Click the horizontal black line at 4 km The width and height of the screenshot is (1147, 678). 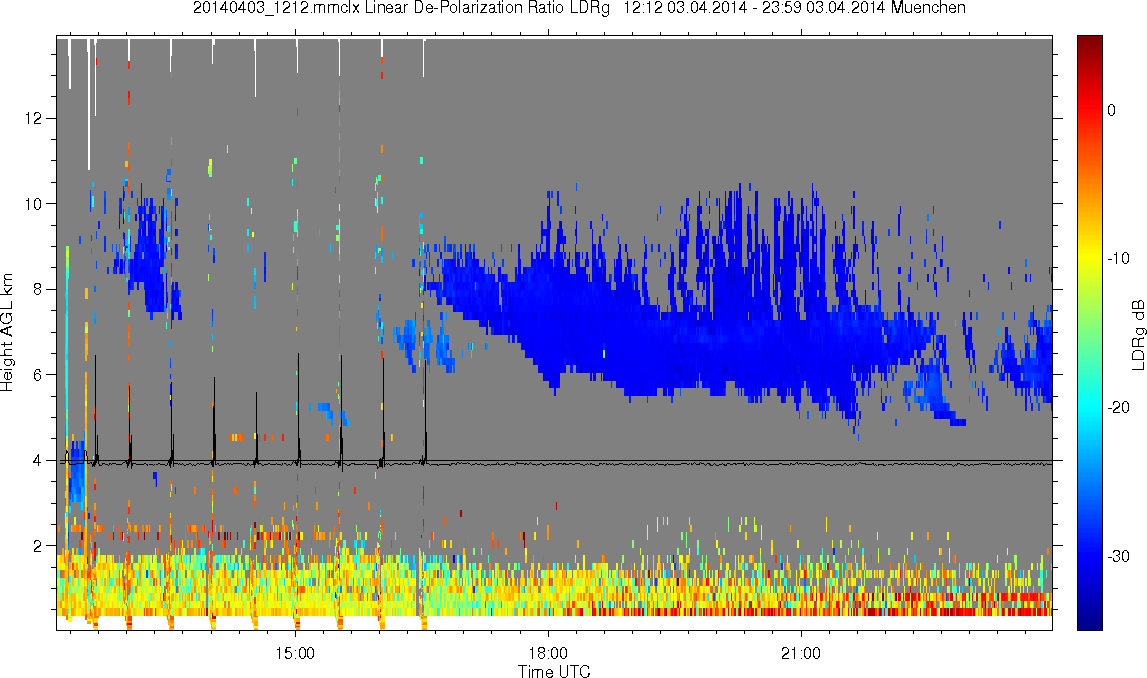pos(556,461)
